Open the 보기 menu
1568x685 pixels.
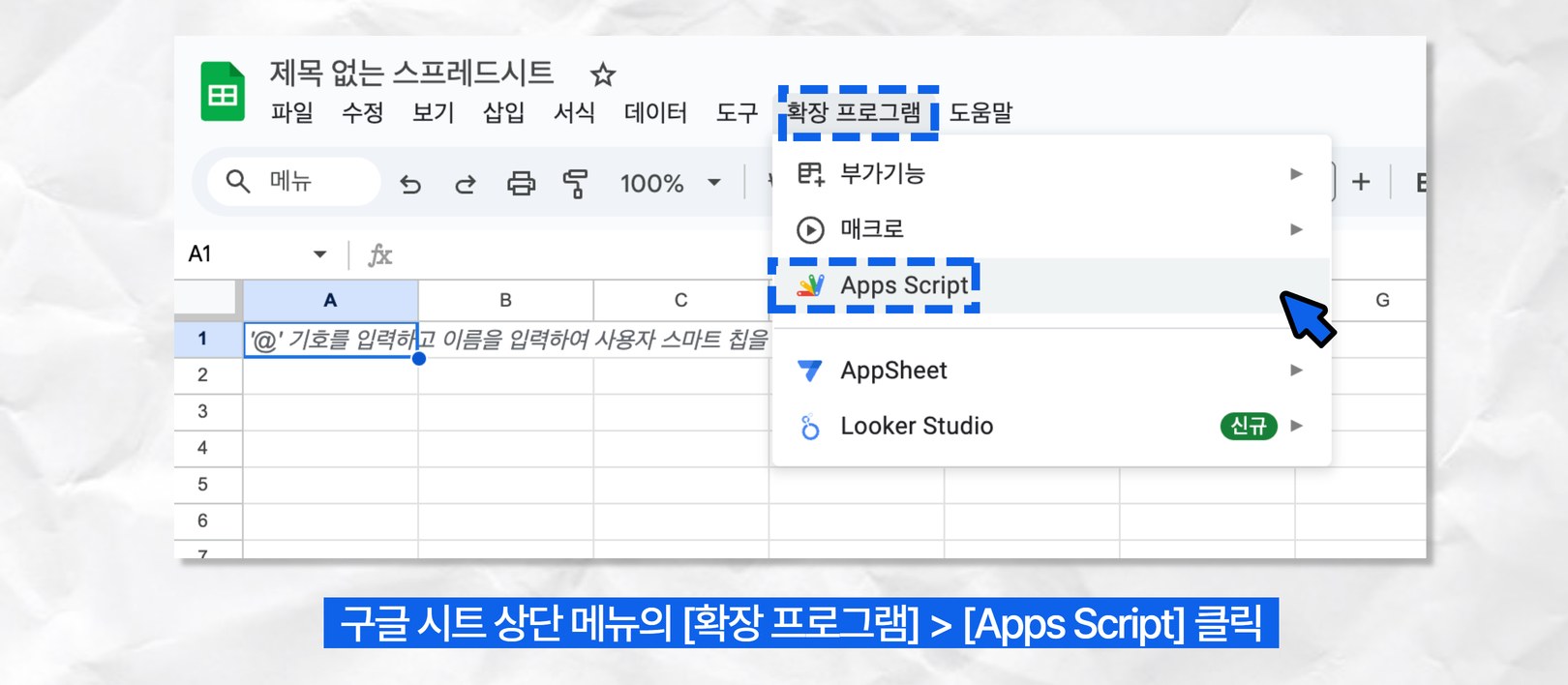[x=433, y=113]
